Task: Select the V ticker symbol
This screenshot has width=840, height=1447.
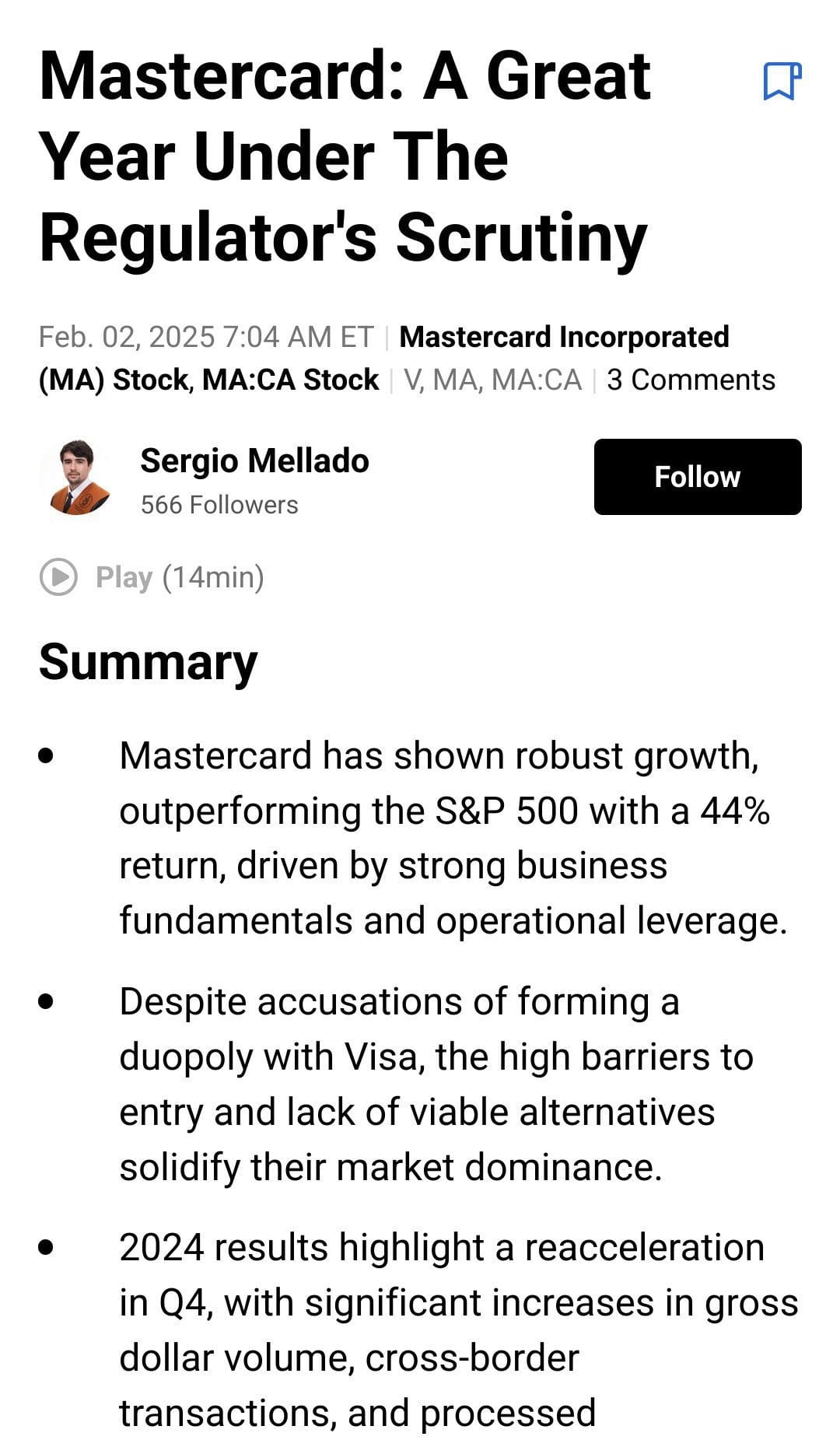Action: 412,380
